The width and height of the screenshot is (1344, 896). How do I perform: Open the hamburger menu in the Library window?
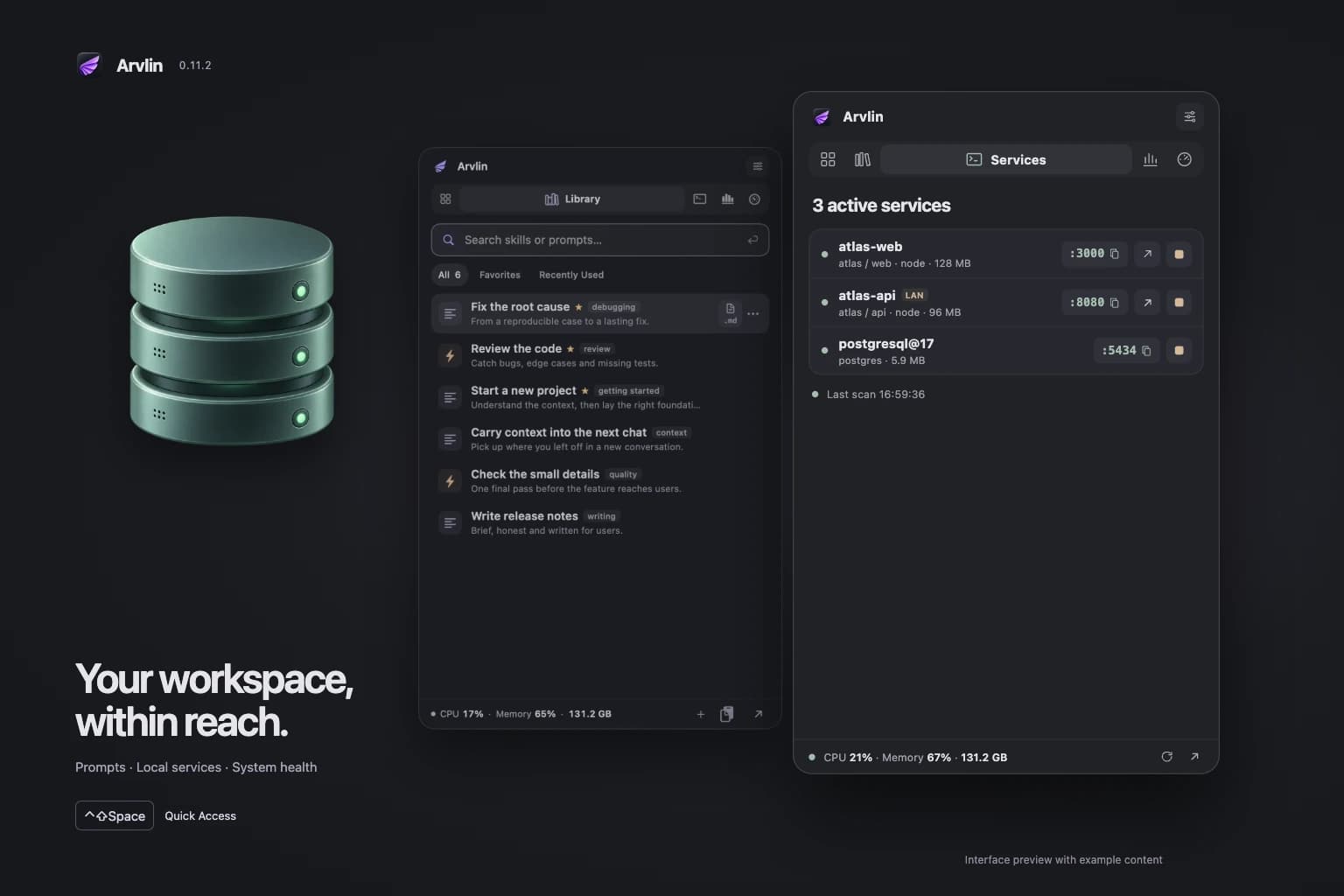click(757, 166)
